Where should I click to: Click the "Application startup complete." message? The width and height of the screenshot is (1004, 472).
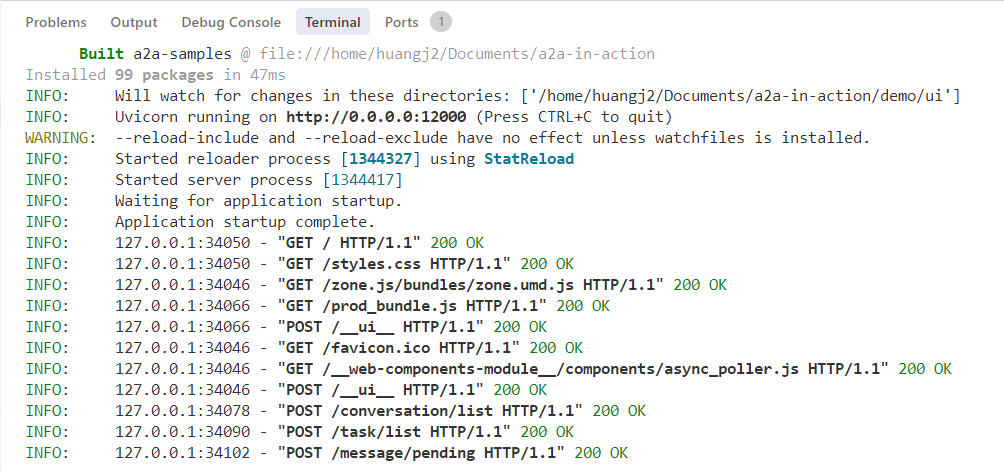point(245,222)
